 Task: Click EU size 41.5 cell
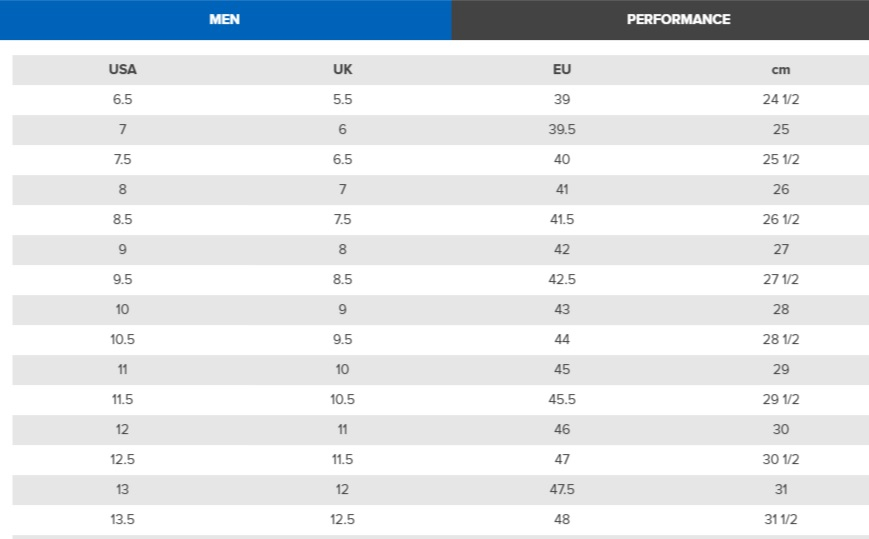pyautogui.click(x=562, y=219)
